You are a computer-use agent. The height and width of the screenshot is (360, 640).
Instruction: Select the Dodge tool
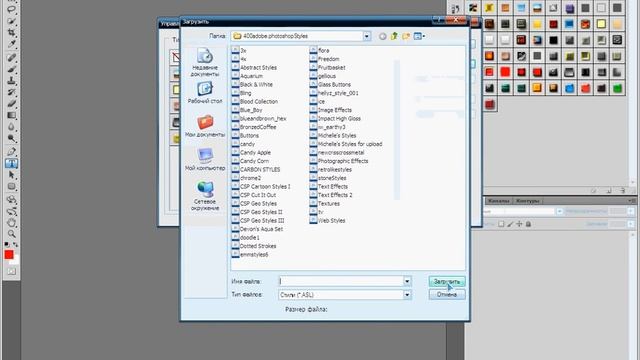click(x=11, y=139)
